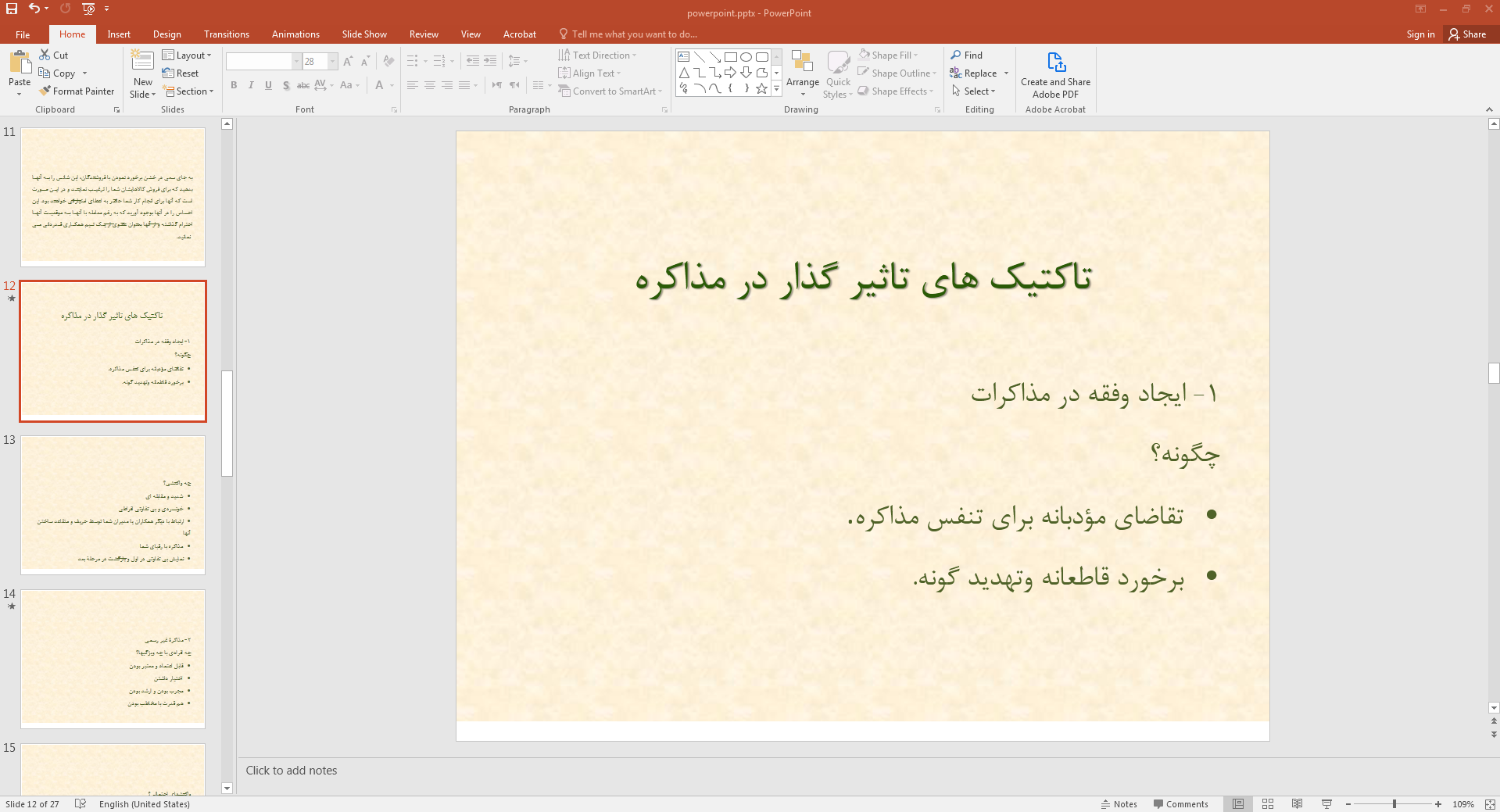Click the Save icon in the title bar
Viewport: 1500px width, 812px height.
tap(12, 9)
